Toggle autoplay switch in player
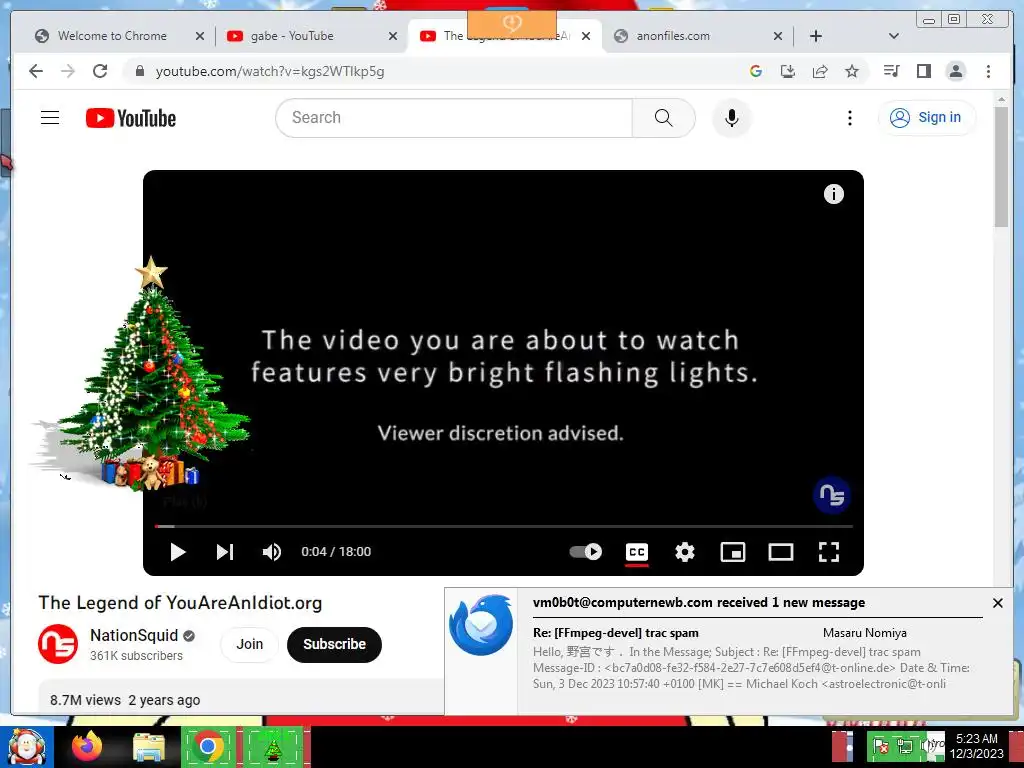The width and height of the screenshot is (1024, 768). [585, 552]
